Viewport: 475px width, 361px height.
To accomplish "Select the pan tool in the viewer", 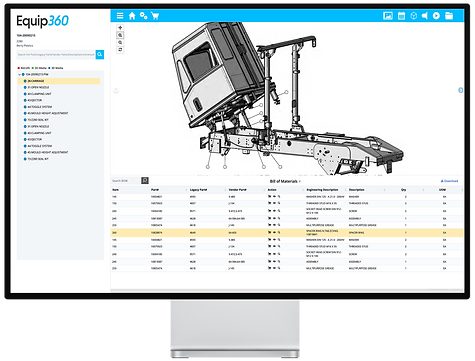I will pyautogui.click(x=120, y=28).
